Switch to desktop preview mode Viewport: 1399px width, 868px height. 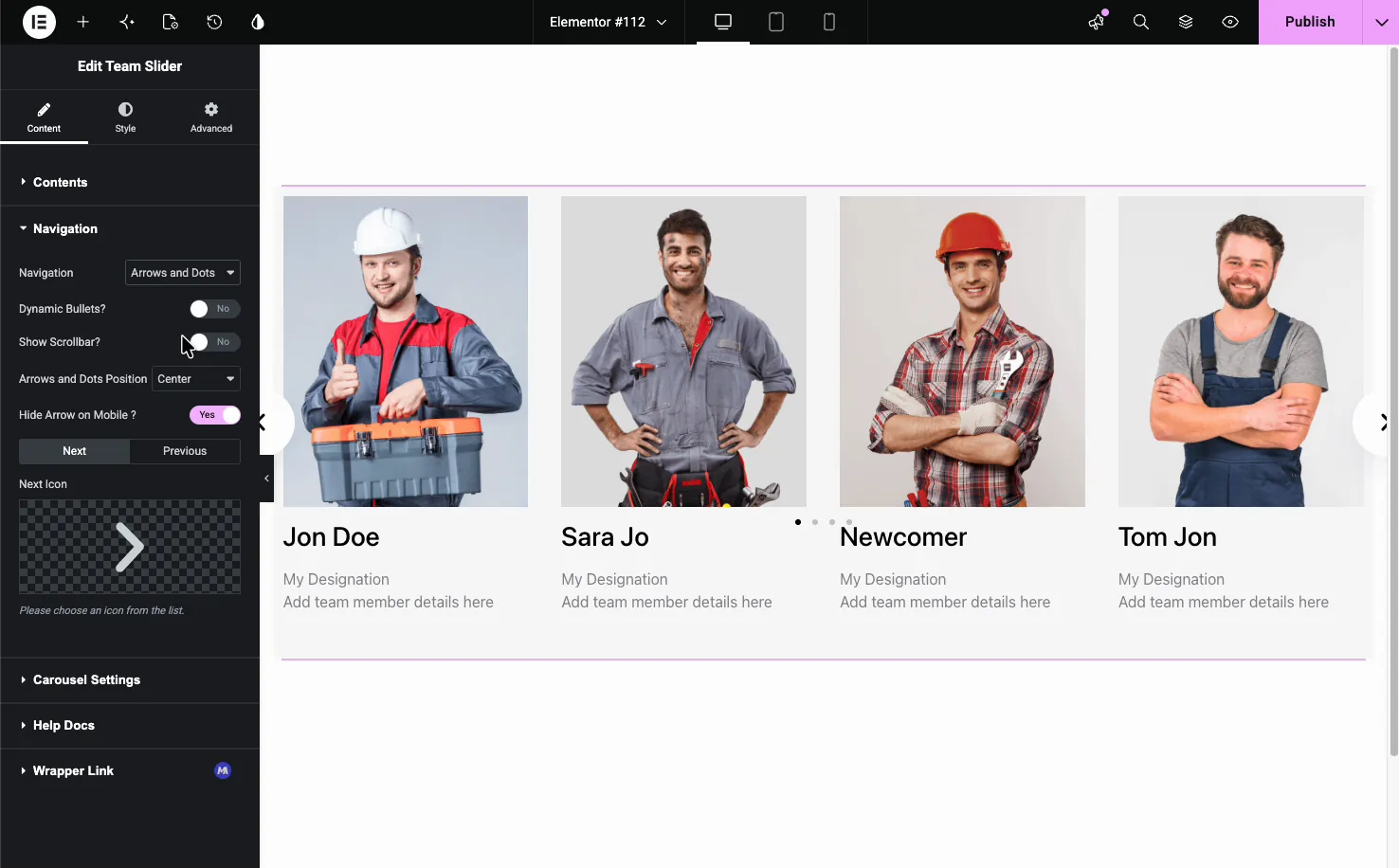pyautogui.click(x=723, y=22)
